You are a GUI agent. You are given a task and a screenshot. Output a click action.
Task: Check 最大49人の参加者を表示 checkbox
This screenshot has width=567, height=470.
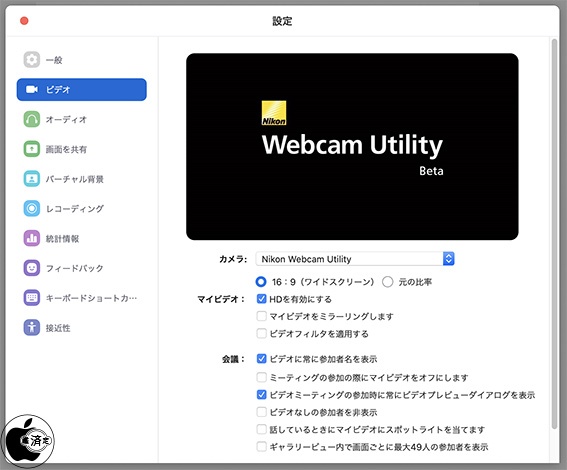261,446
